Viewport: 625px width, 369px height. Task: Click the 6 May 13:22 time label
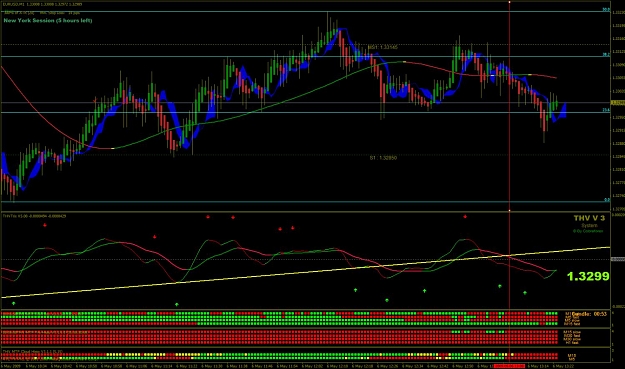pyautogui.click(x=563, y=366)
